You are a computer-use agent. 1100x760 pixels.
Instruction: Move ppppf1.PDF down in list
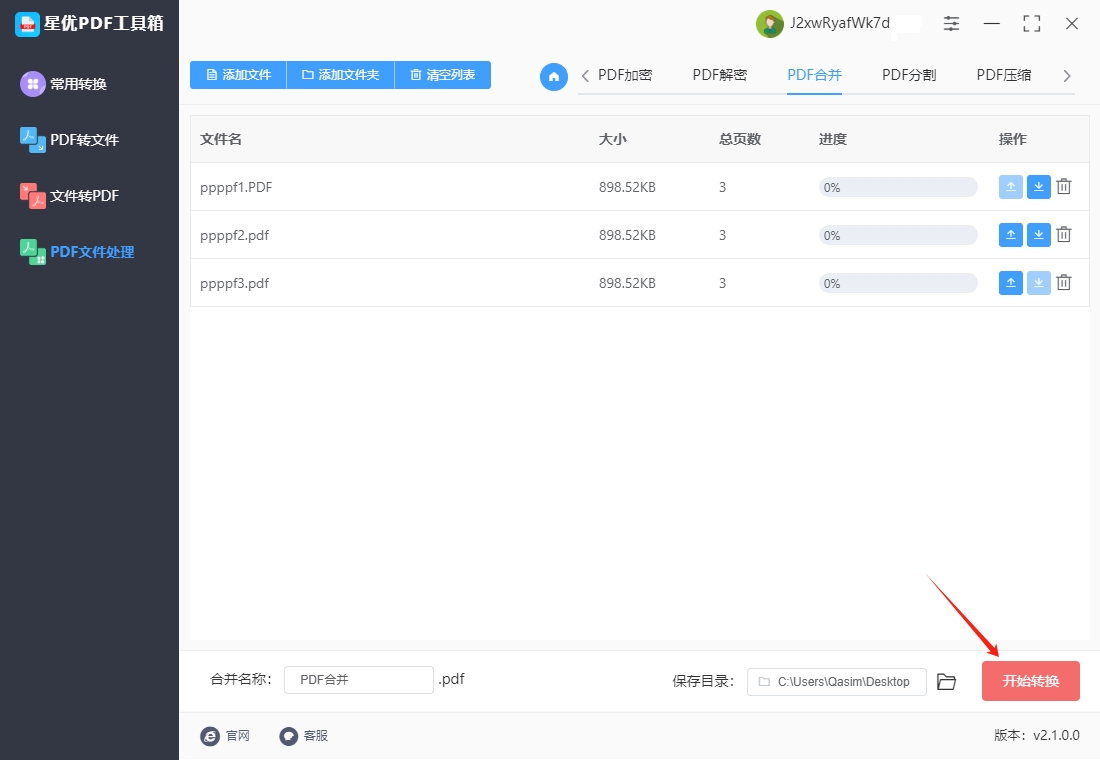coord(1038,187)
